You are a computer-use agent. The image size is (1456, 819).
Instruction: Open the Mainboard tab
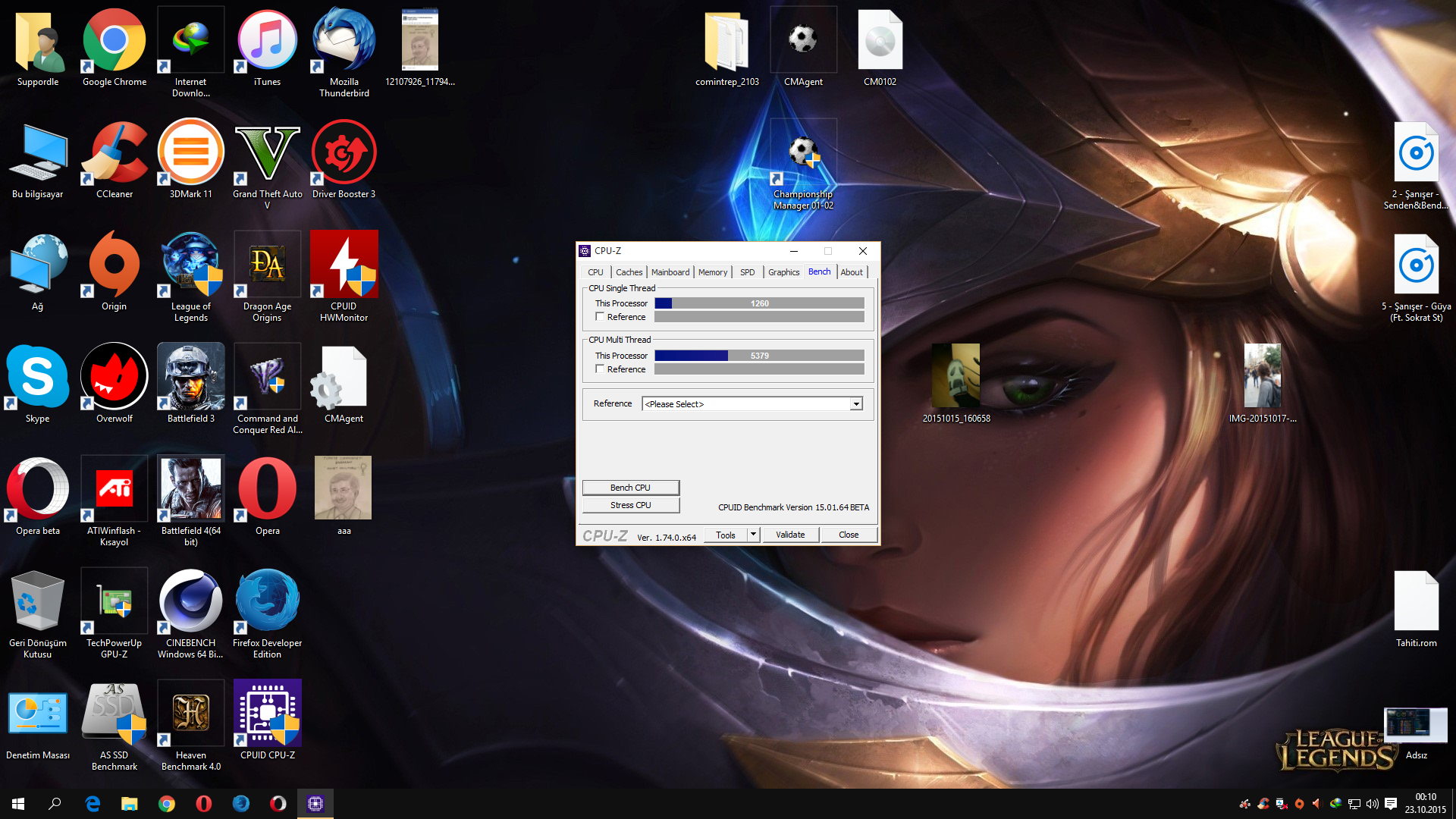tap(670, 272)
